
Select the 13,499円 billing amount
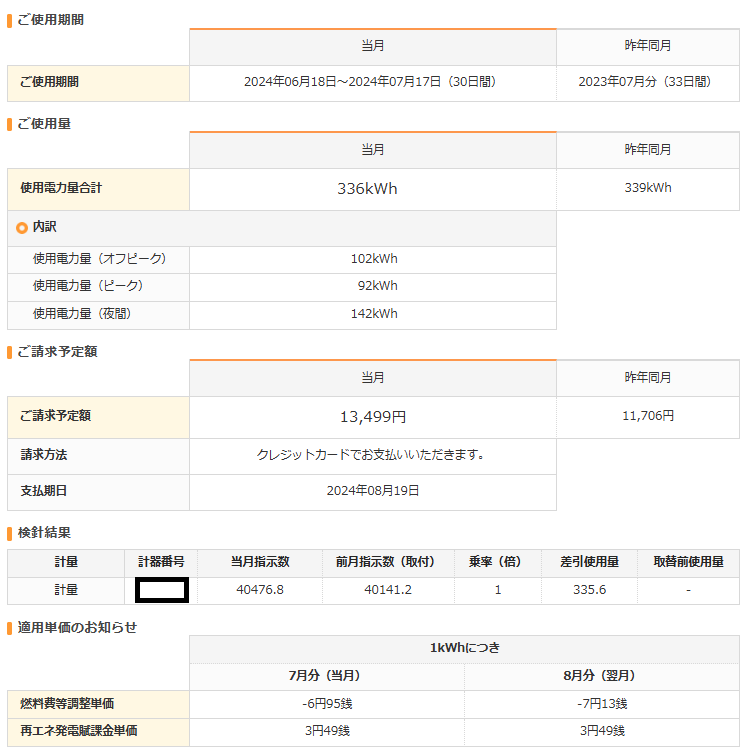tap(373, 417)
